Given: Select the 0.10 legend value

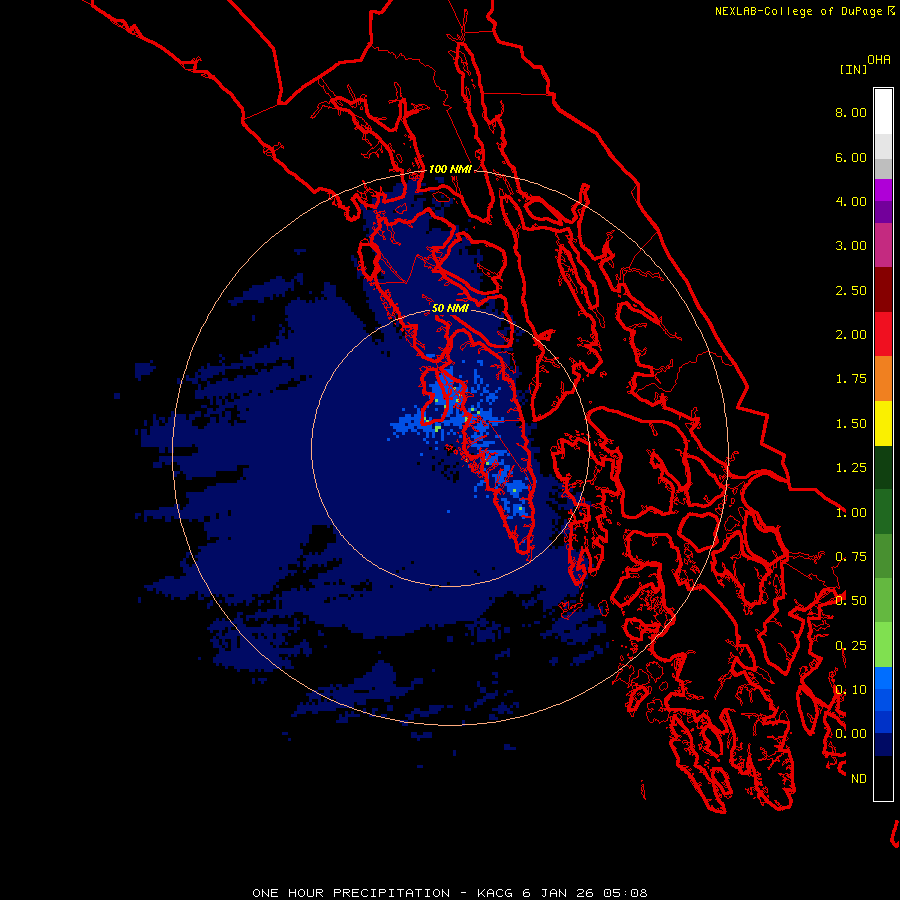Looking at the screenshot, I should point(851,690).
